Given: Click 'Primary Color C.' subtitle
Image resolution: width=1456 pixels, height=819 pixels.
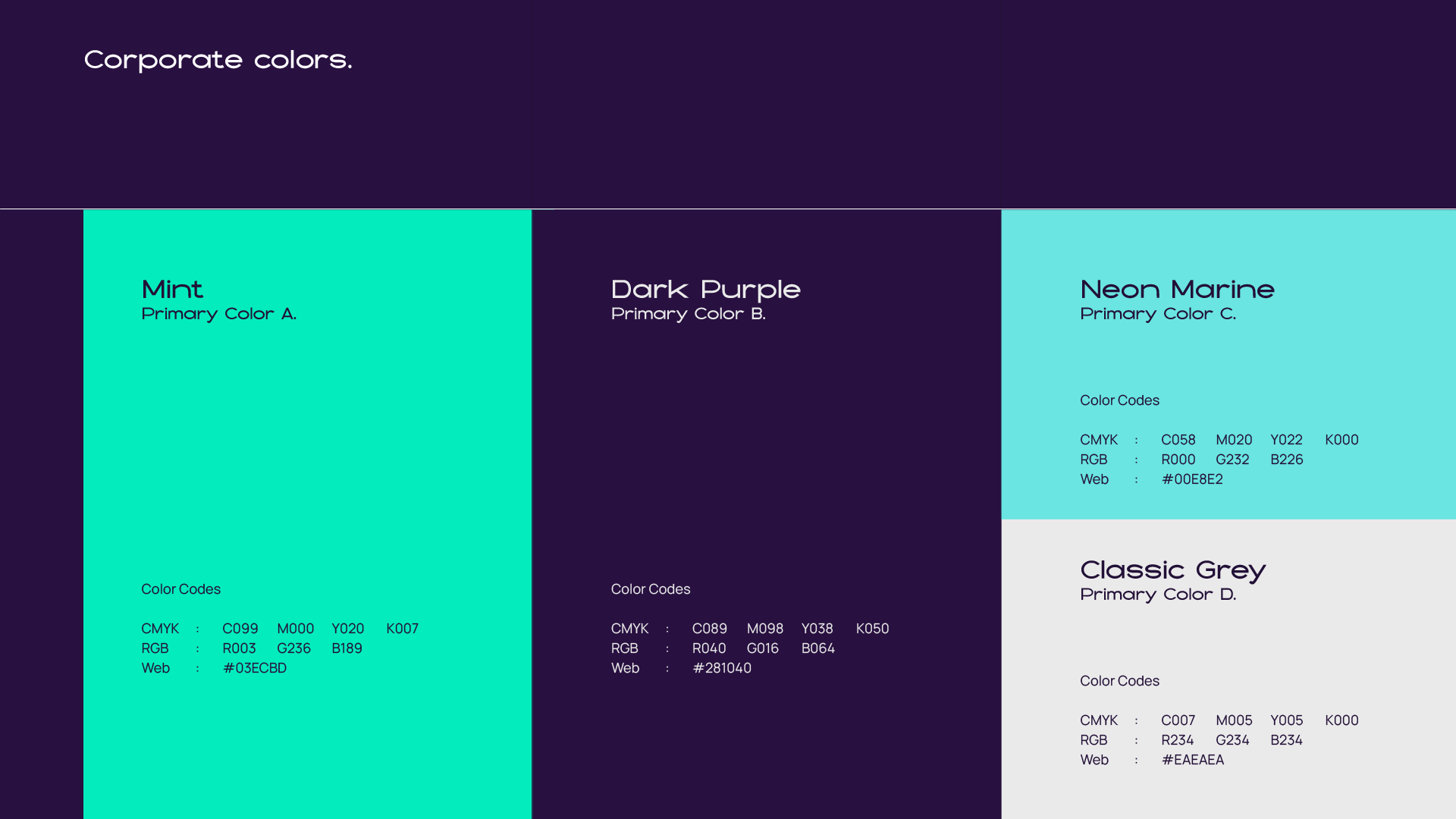Looking at the screenshot, I should click(x=1157, y=314).
